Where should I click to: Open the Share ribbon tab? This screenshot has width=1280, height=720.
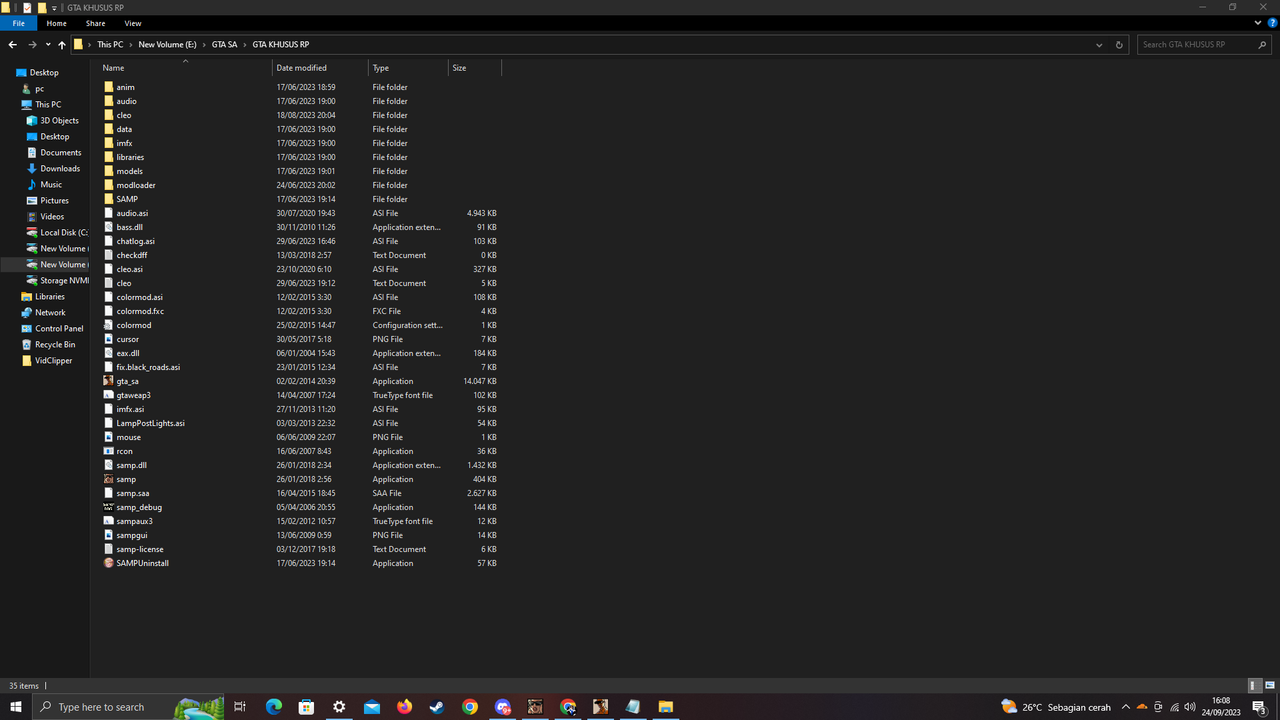[x=95, y=23]
